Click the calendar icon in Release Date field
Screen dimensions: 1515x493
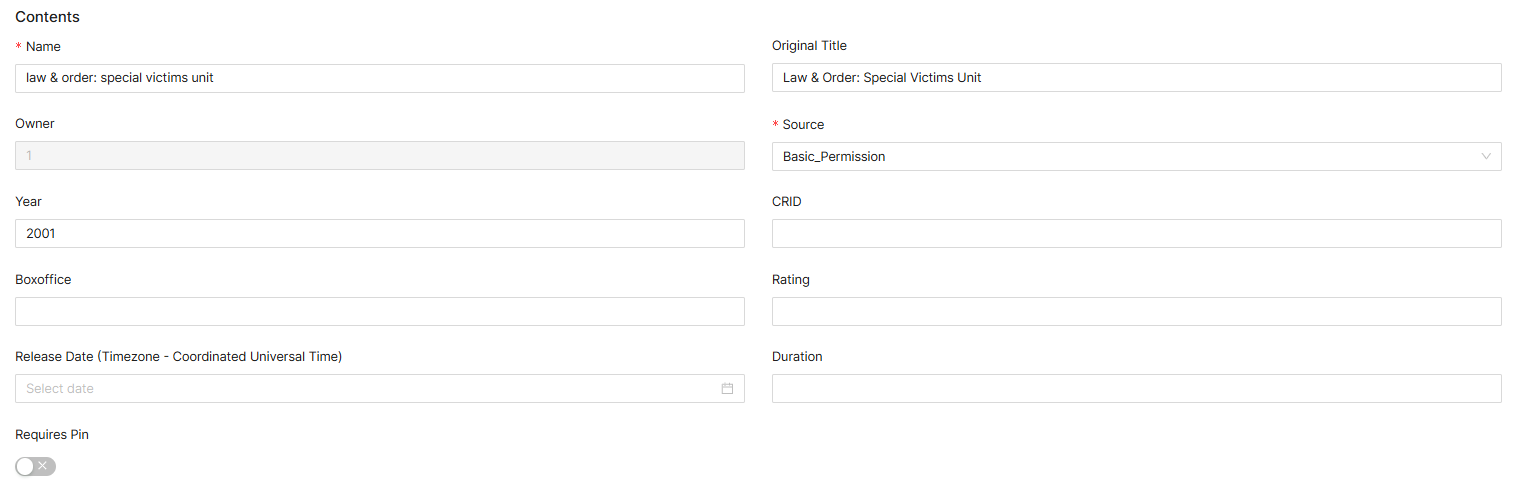pos(727,388)
